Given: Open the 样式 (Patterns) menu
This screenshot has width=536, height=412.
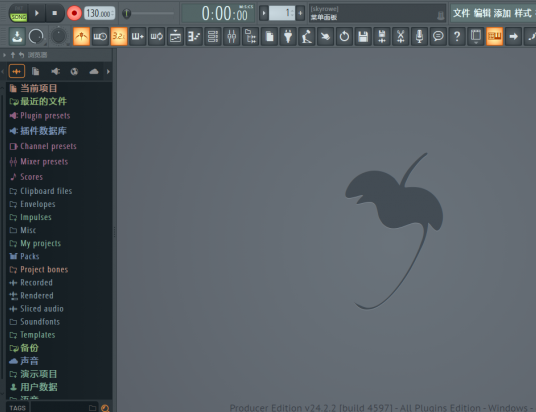Looking at the screenshot, I should click(x=523, y=13).
